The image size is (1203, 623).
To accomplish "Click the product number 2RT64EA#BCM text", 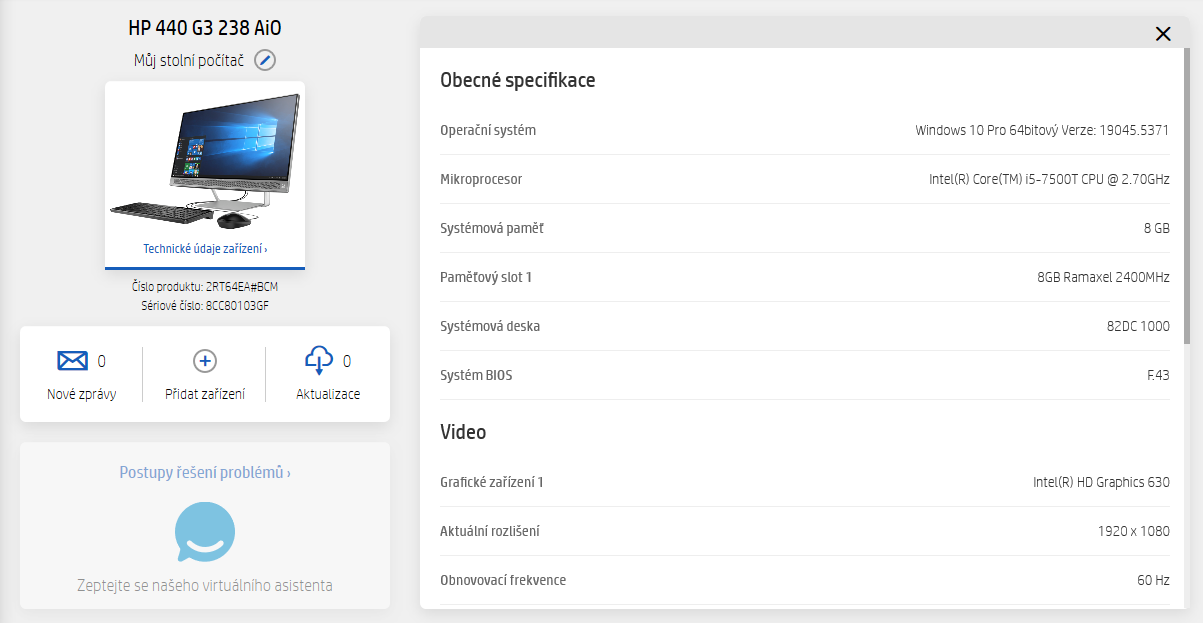I will point(241,287).
